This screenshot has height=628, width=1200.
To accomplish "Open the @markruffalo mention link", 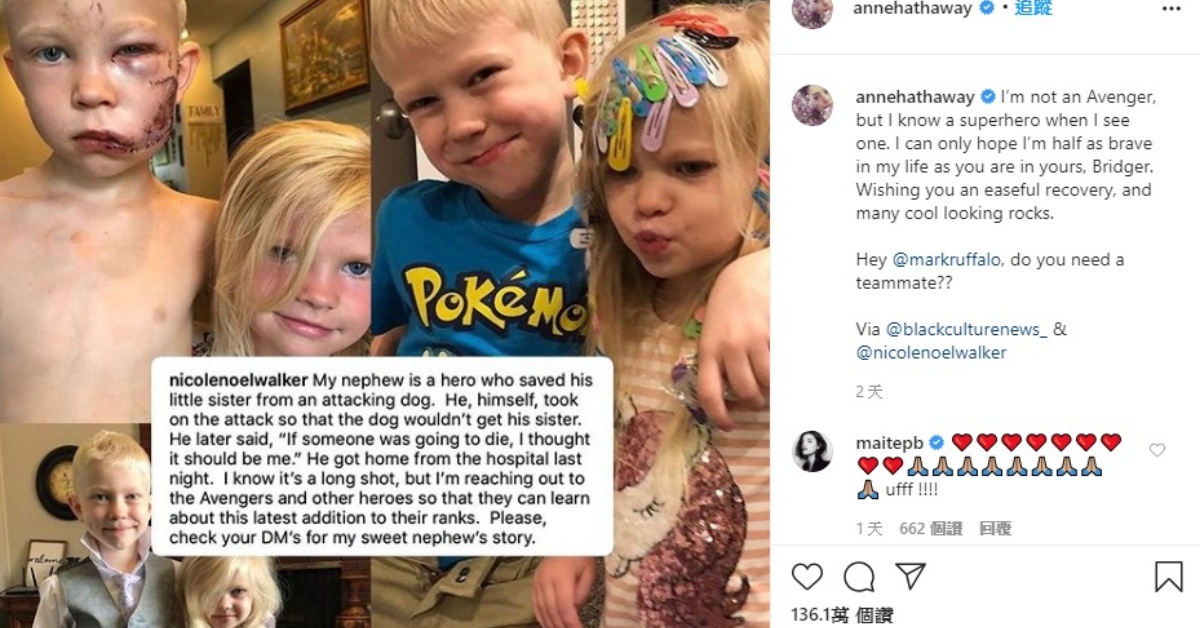I will point(944,259).
